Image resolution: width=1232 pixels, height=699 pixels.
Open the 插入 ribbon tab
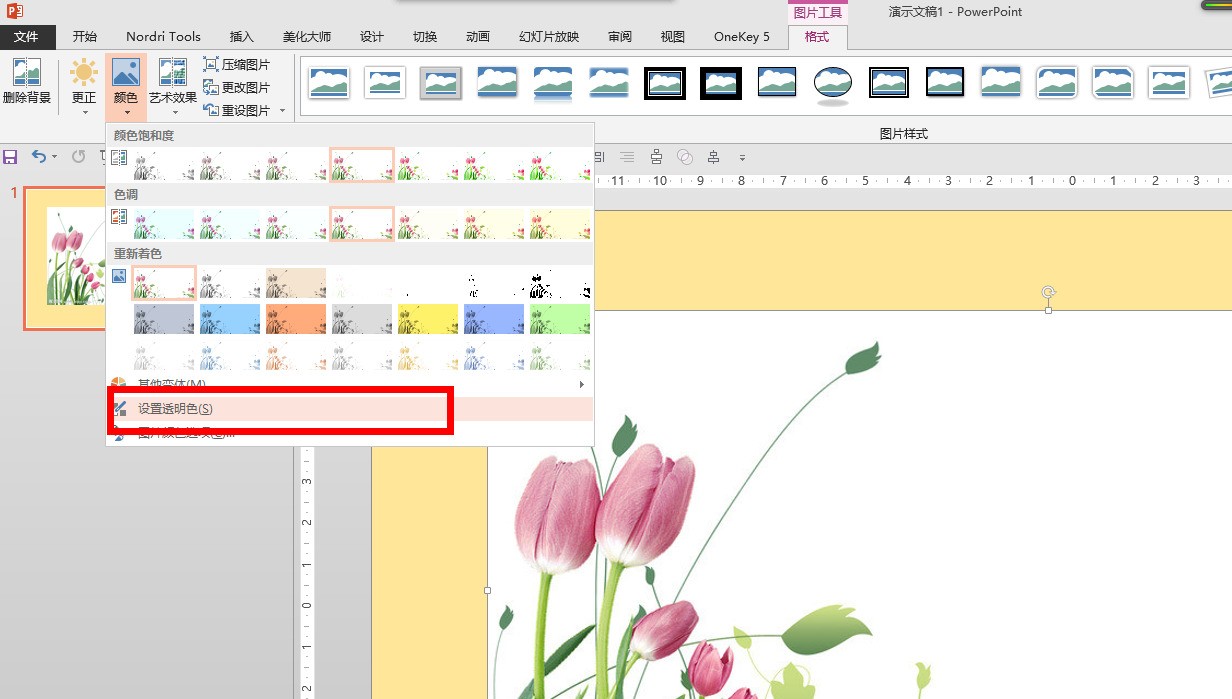point(242,37)
